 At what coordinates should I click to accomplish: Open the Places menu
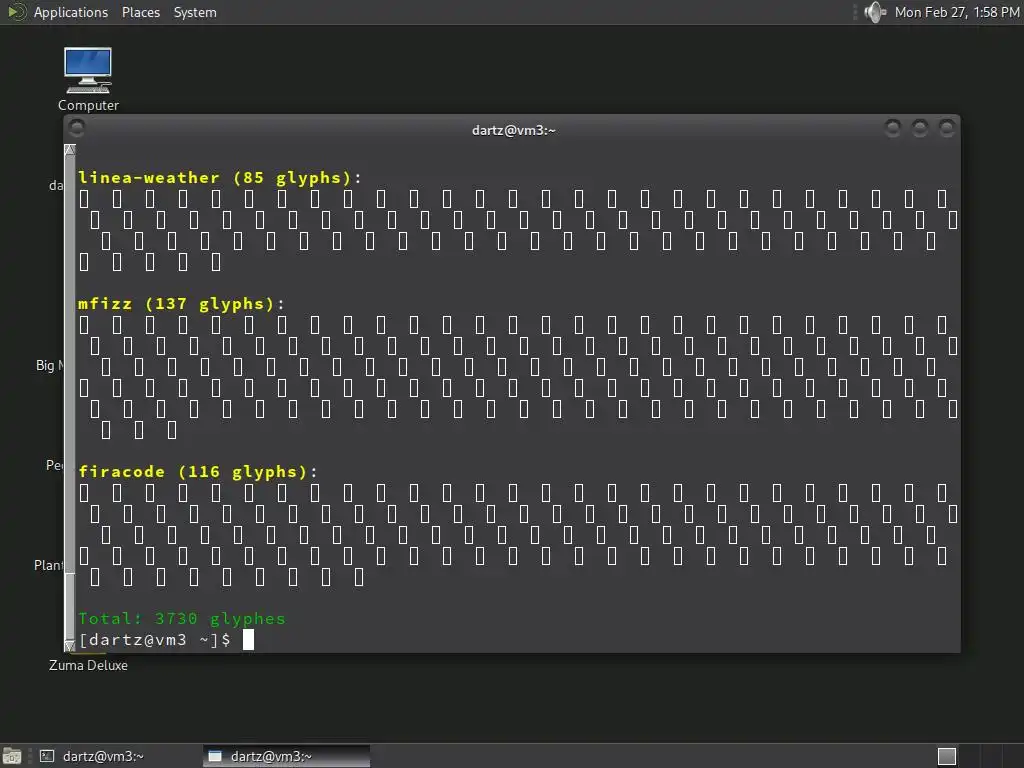(140, 12)
